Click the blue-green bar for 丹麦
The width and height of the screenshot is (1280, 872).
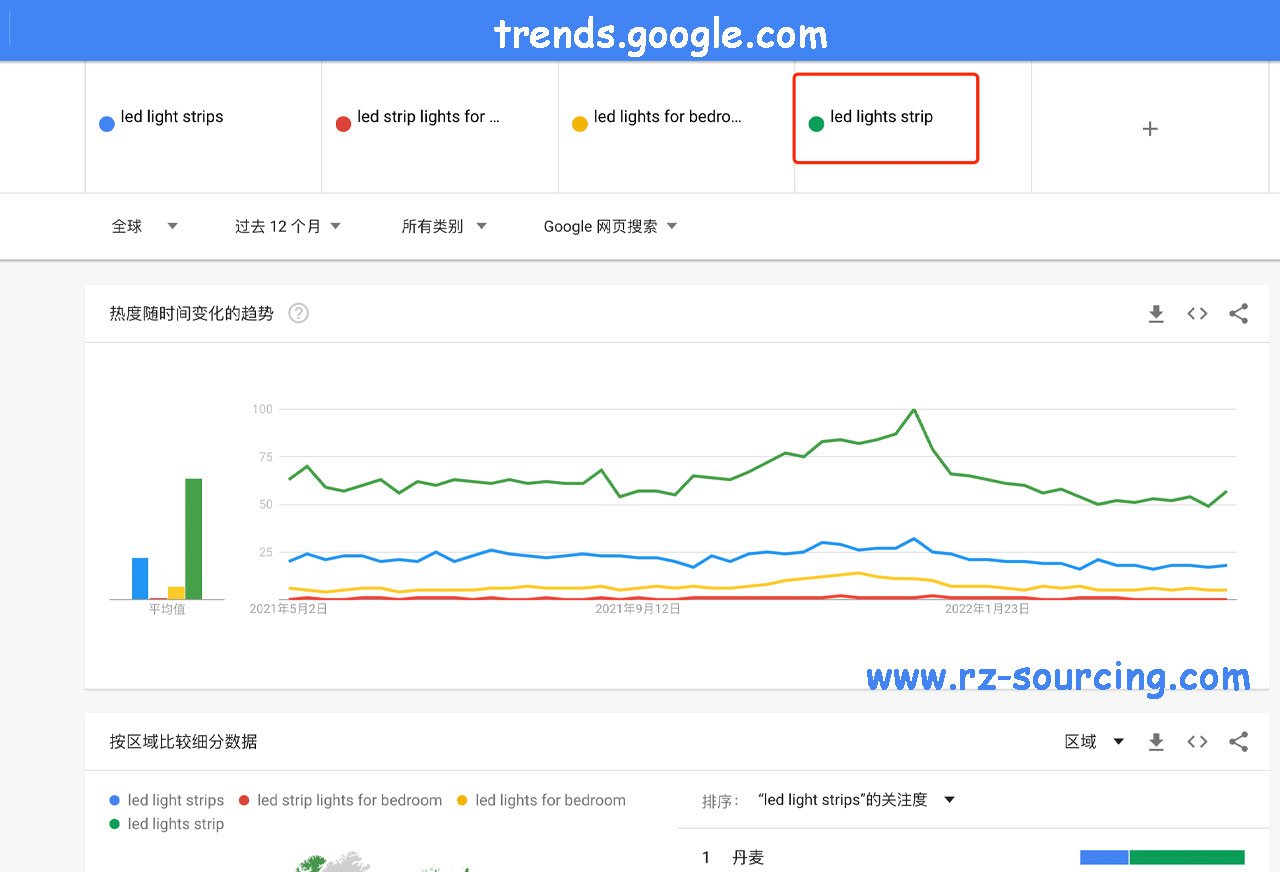[x=1162, y=857]
